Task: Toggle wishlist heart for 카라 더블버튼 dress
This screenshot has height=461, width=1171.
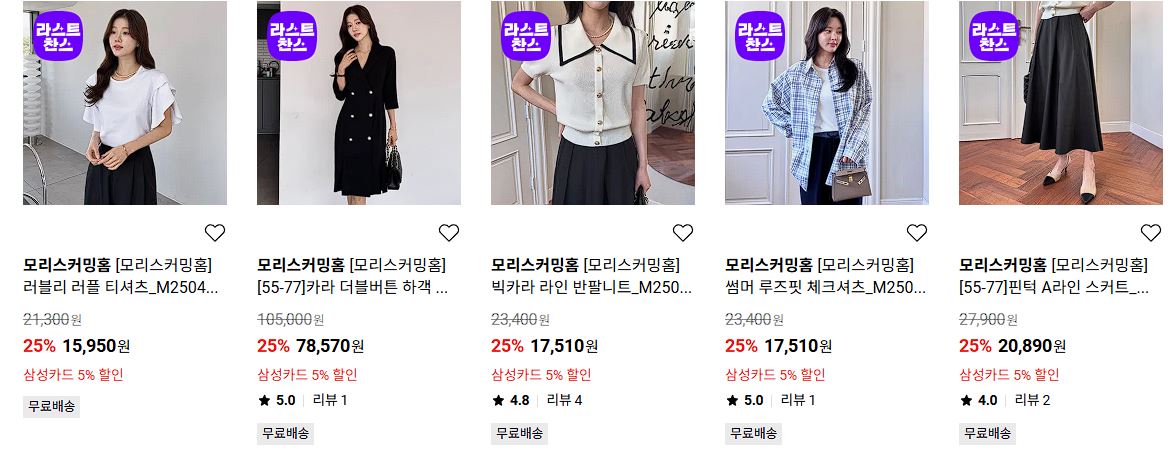Action: pos(449,233)
